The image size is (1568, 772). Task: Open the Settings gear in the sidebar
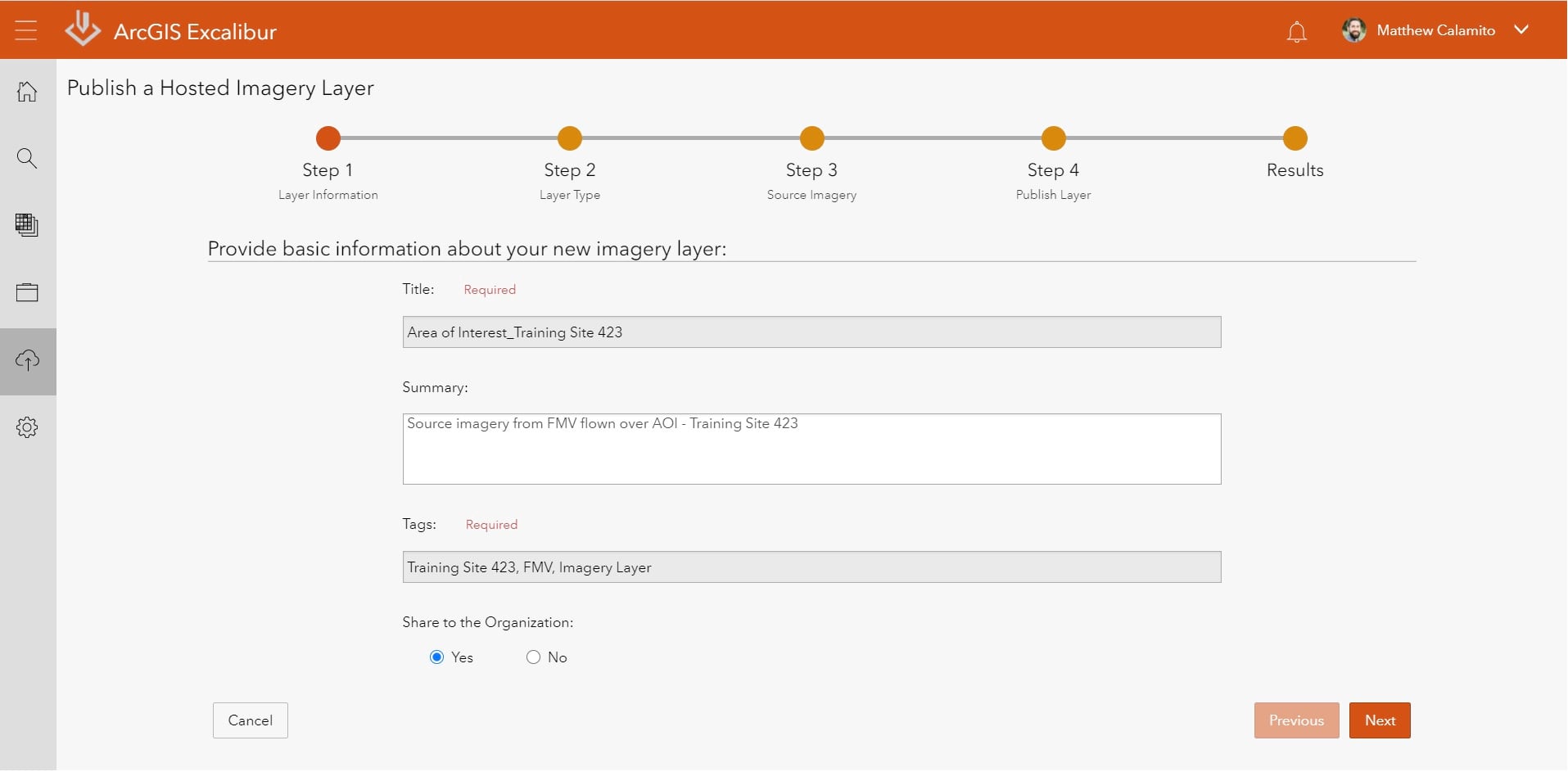click(x=27, y=427)
